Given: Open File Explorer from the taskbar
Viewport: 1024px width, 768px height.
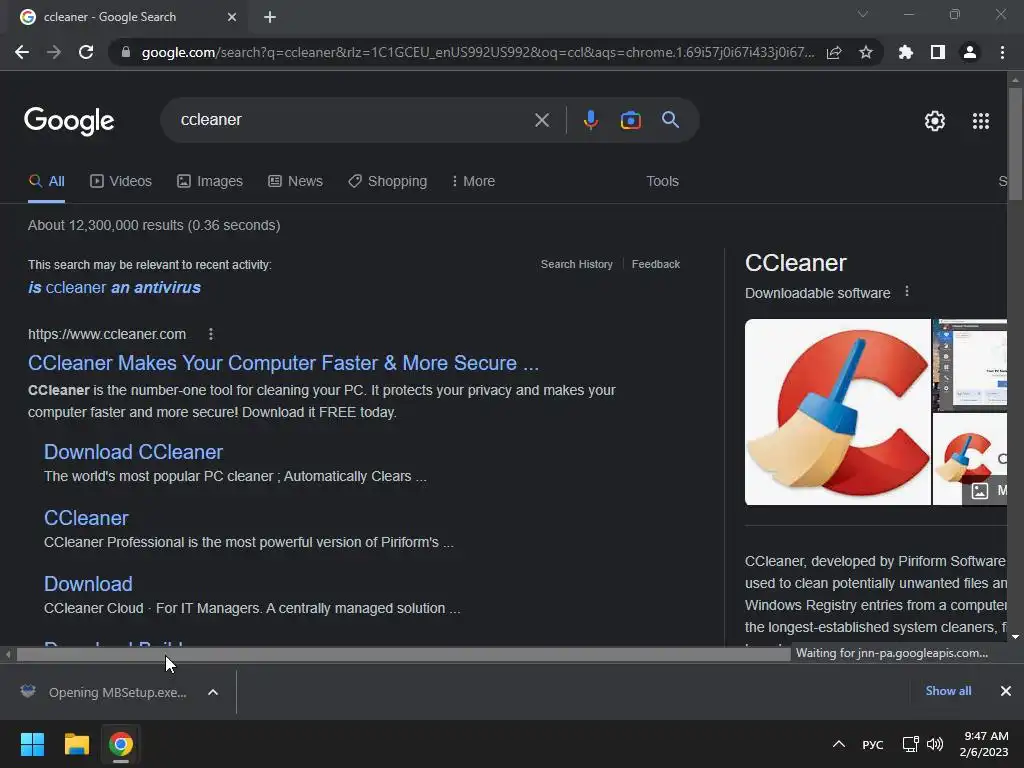Looking at the screenshot, I should tap(76, 744).
